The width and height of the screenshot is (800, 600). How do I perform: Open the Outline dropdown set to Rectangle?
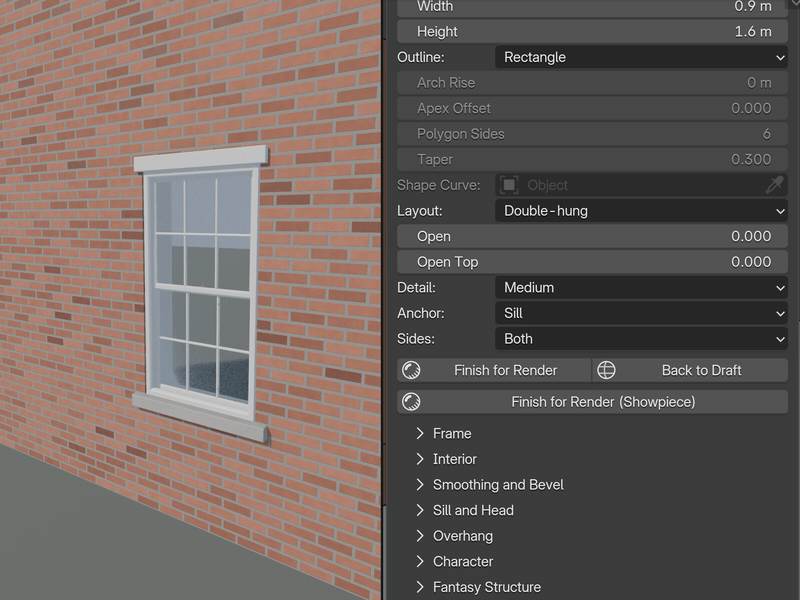pyautogui.click(x=641, y=57)
